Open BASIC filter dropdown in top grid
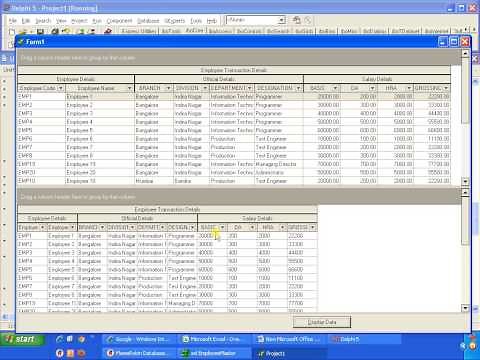 click(x=335, y=88)
